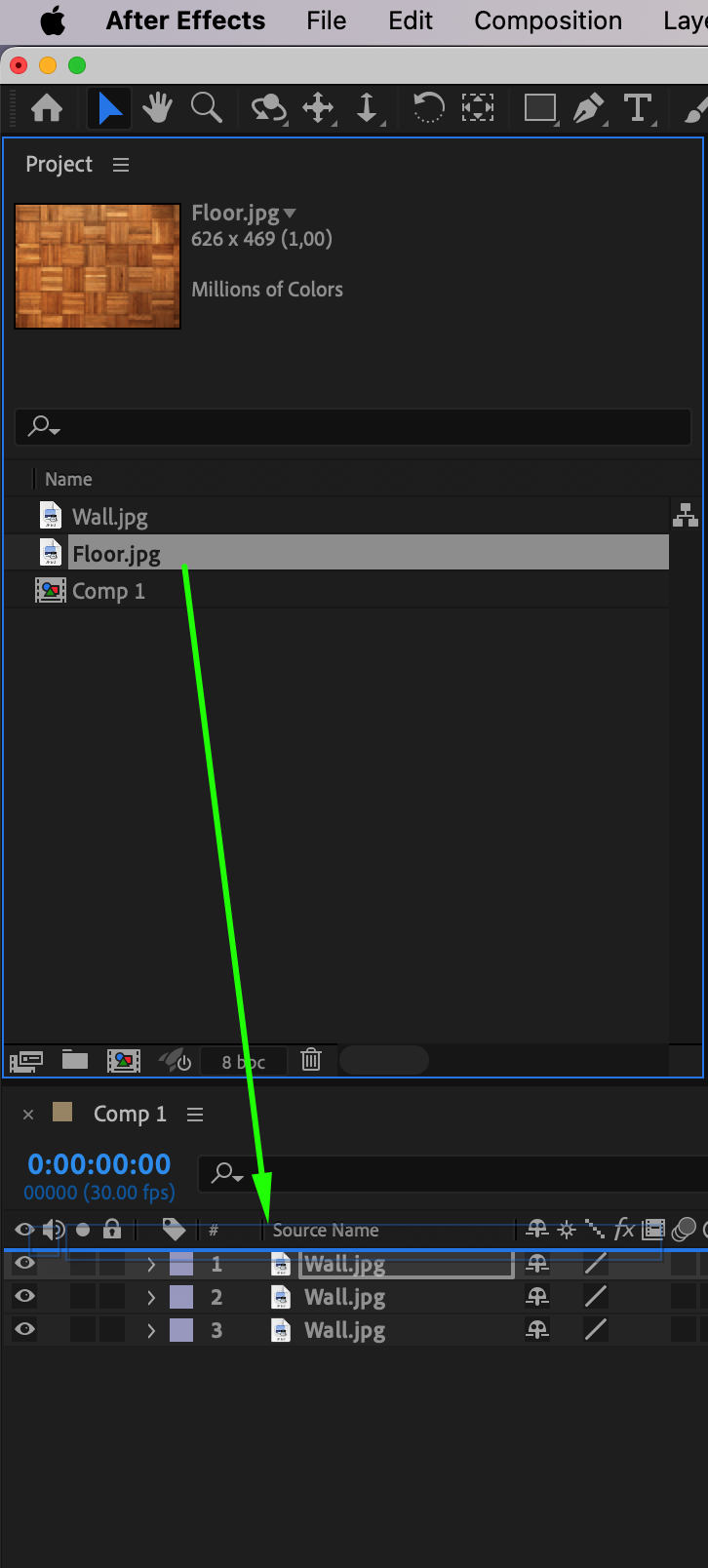Select the Hand tool
This screenshot has height=1568, width=708.
coord(157,107)
